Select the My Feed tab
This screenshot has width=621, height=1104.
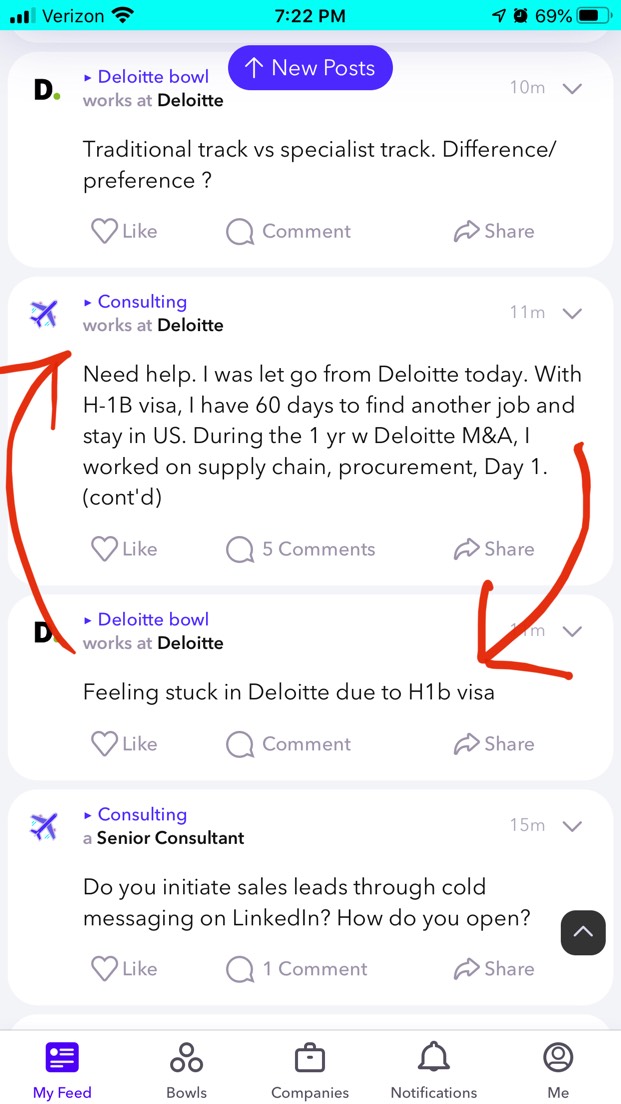click(62, 1070)
